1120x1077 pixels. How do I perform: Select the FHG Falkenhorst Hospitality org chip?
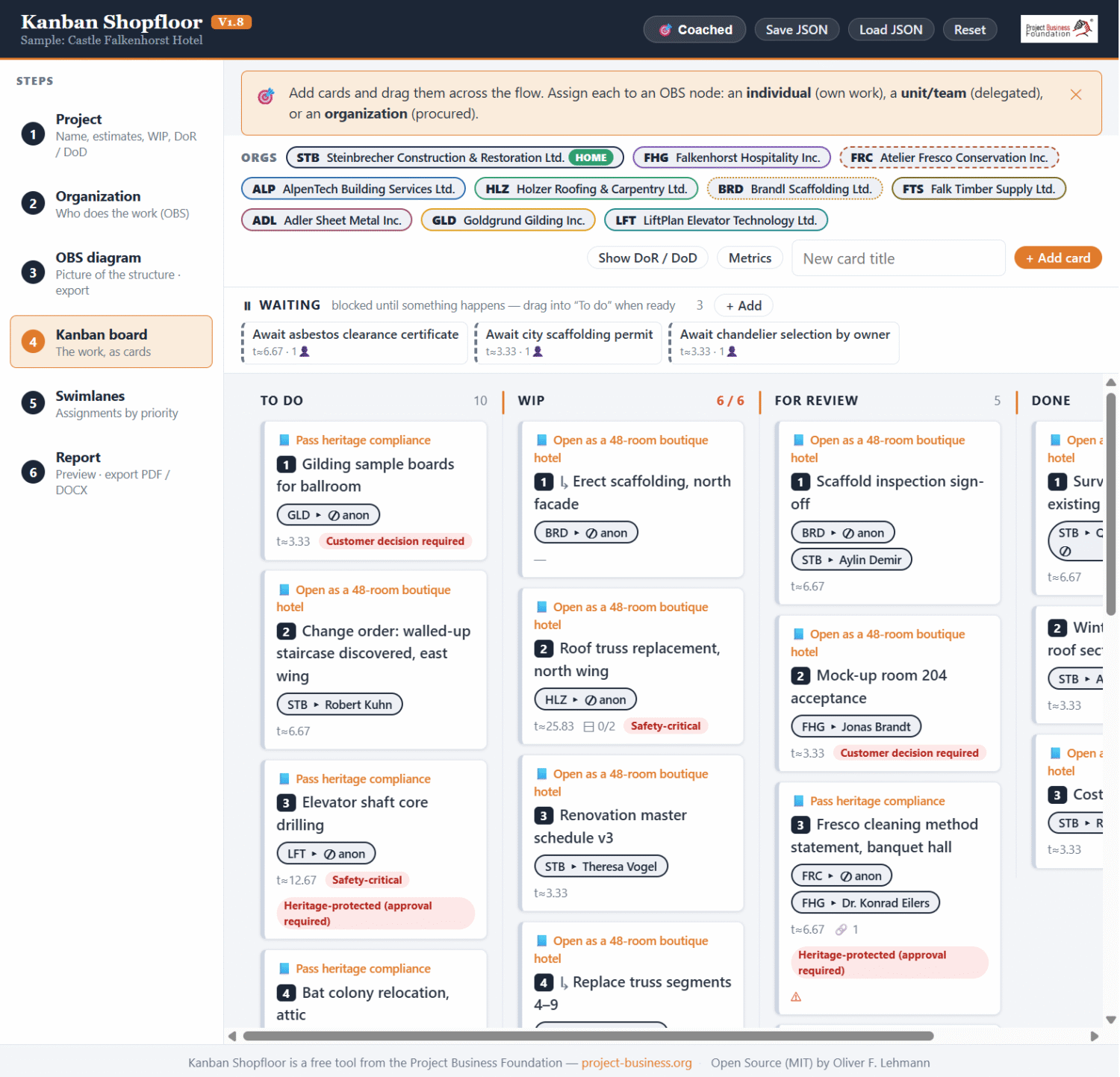point(731,157)
